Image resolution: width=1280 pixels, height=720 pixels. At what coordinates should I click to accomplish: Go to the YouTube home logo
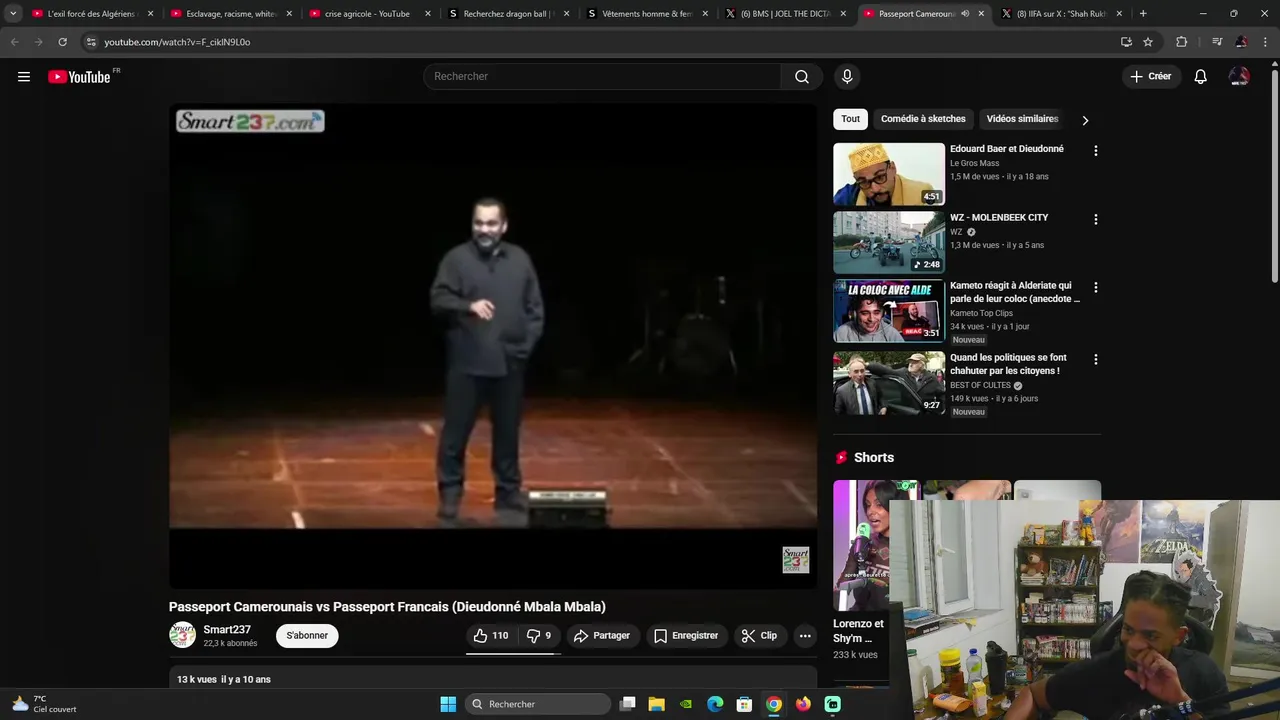[x=79, y=77]
